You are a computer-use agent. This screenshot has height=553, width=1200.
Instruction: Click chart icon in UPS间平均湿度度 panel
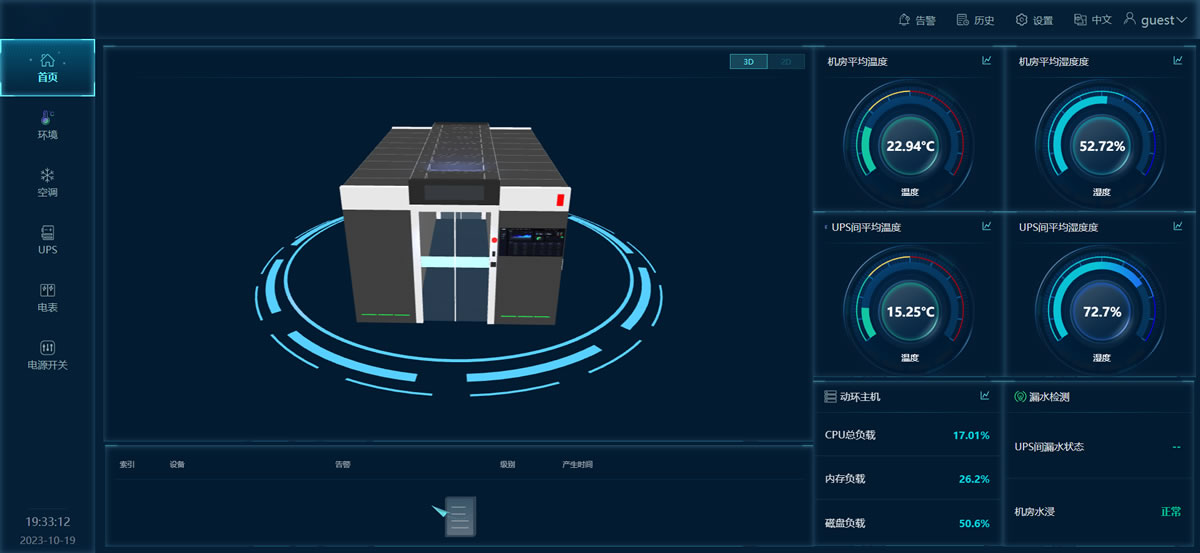(x=1177, y=227)
